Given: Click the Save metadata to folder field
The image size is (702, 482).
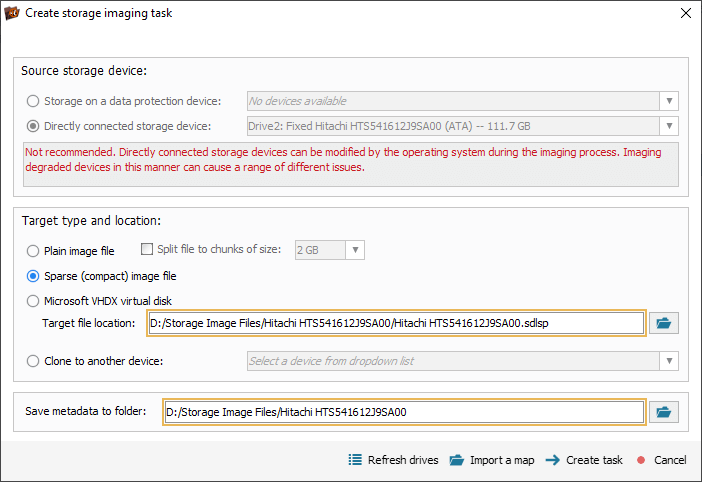Looking at the screenshot, I should pyautogui.click(x=404, y=412).
